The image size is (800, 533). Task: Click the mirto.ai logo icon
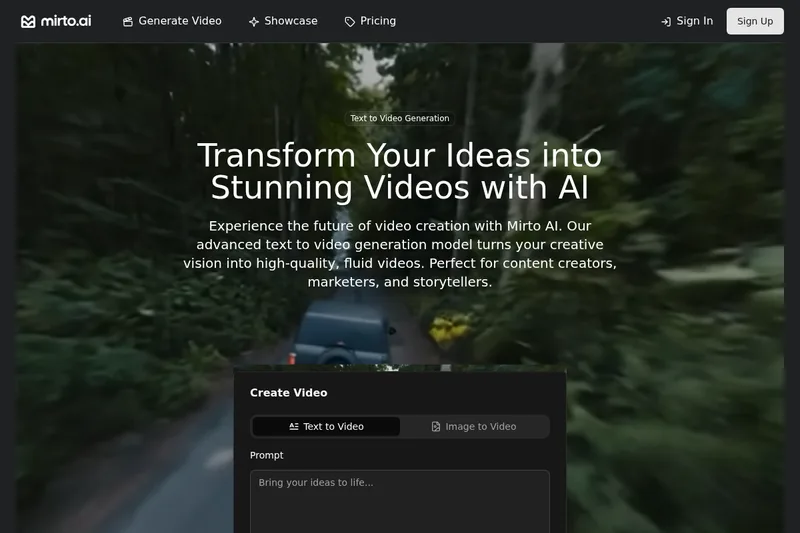28,21
